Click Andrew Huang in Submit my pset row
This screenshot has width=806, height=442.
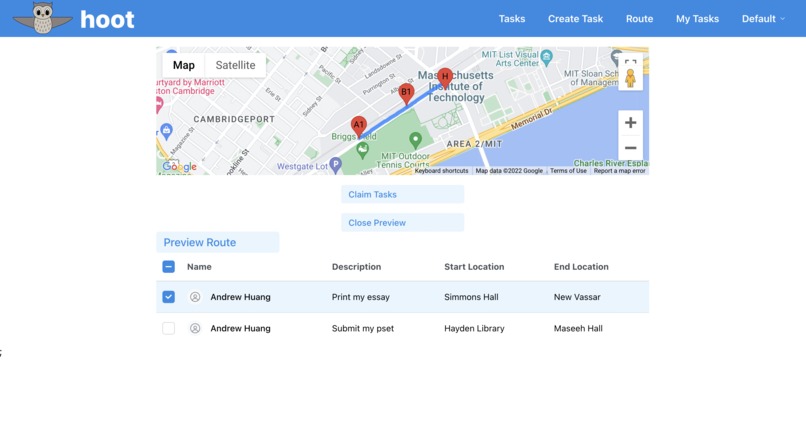(x=240, y=328)
